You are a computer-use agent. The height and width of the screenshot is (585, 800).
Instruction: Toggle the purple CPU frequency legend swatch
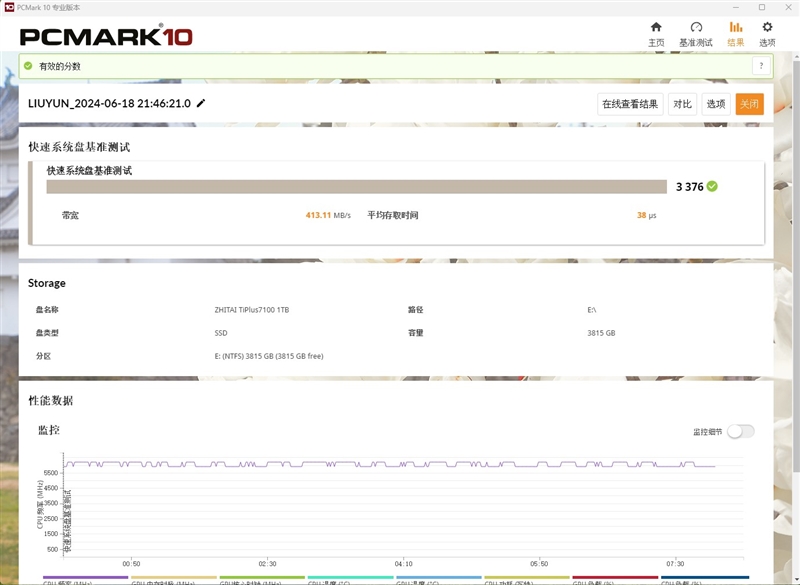pos(85,577)
